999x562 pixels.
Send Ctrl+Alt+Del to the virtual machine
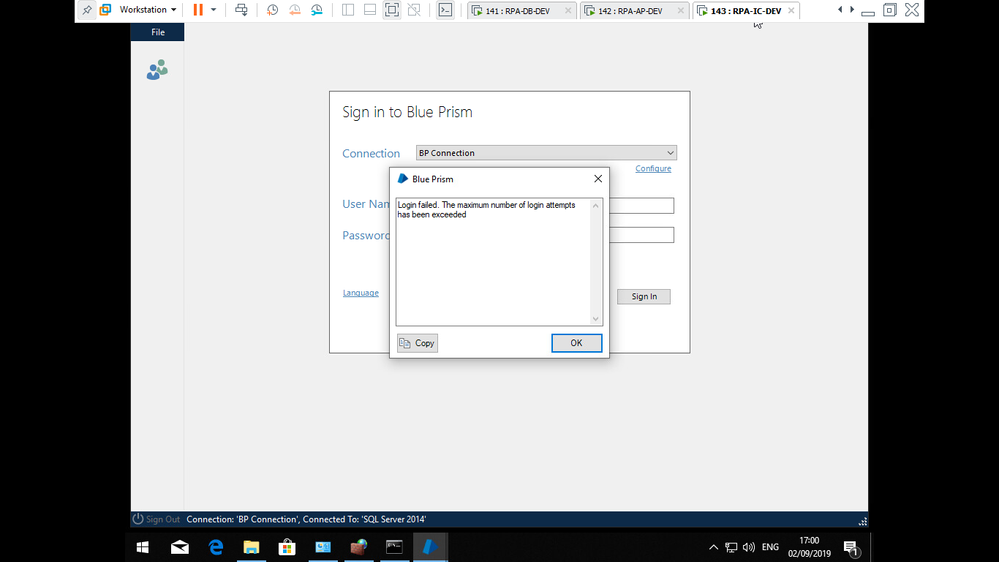pos(241,10)
